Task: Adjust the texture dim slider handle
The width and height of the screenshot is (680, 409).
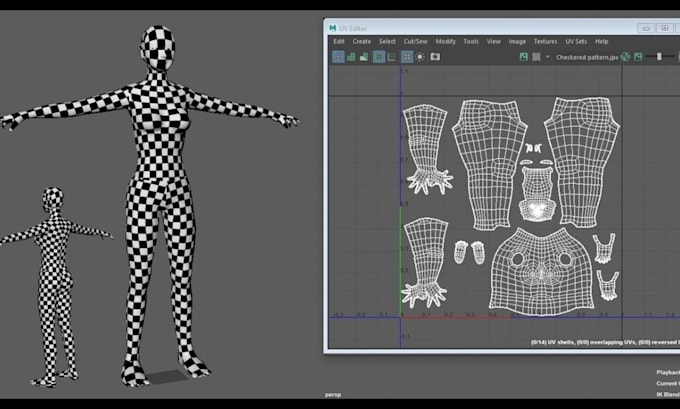Action: point(659,57)
